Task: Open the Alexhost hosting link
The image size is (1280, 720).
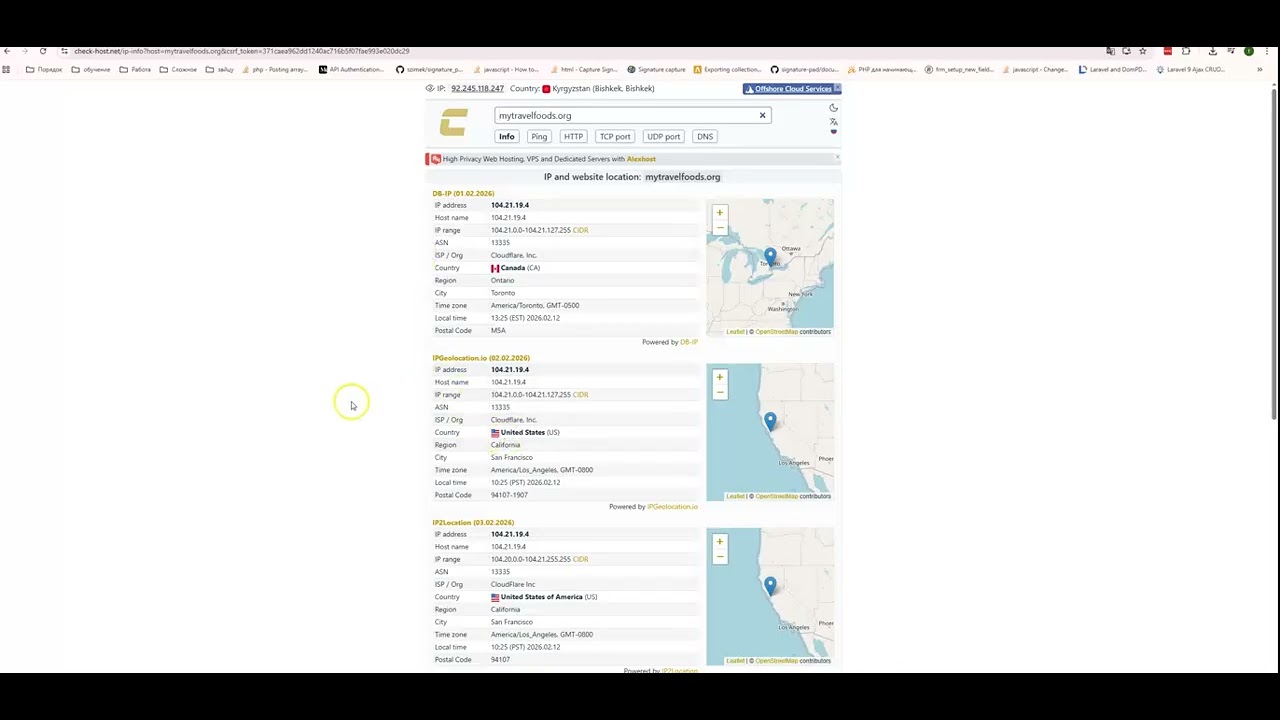Action: [x=641, y=159]
